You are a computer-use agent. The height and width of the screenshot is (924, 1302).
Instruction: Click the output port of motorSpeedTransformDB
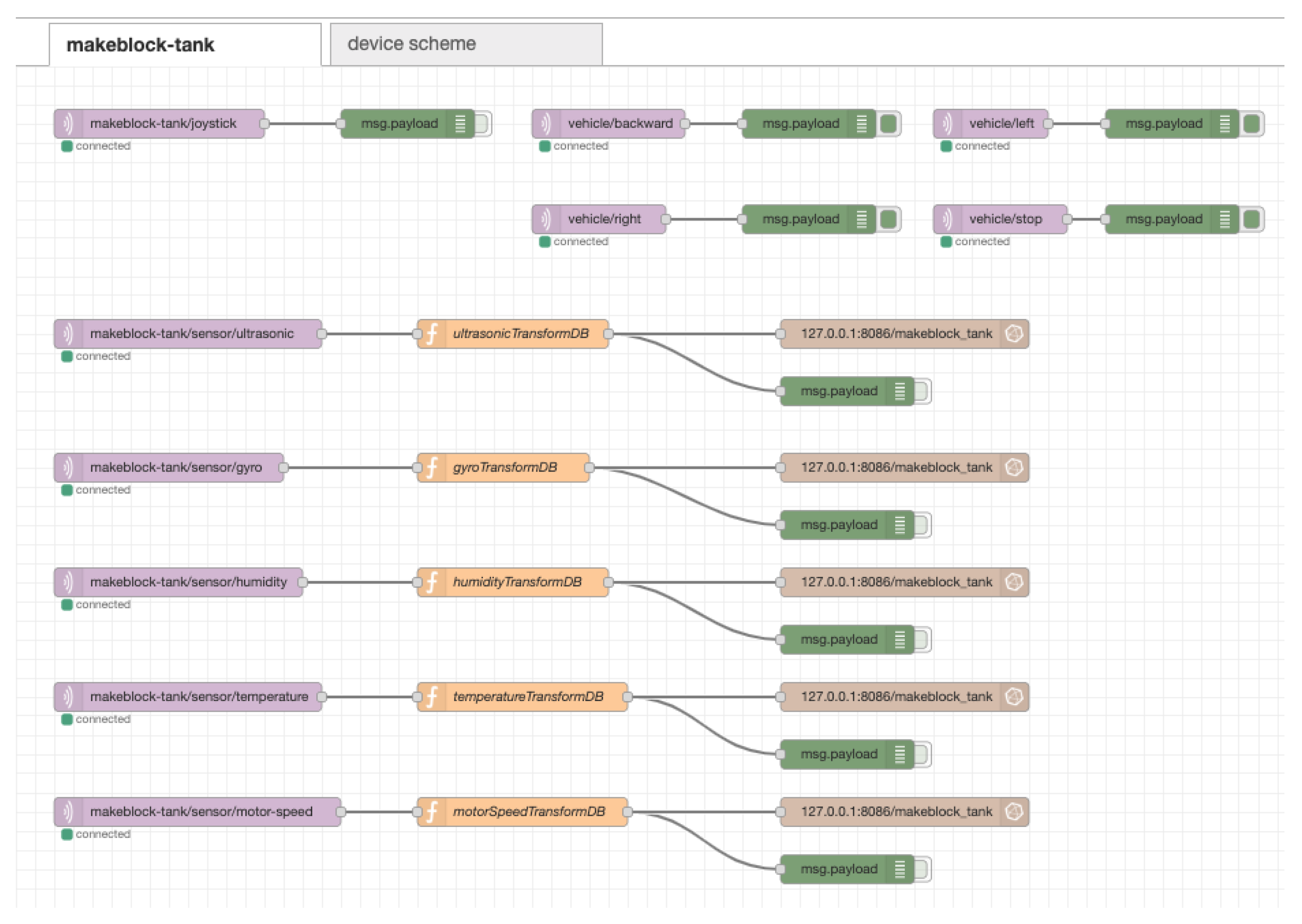tap(627, 812)
